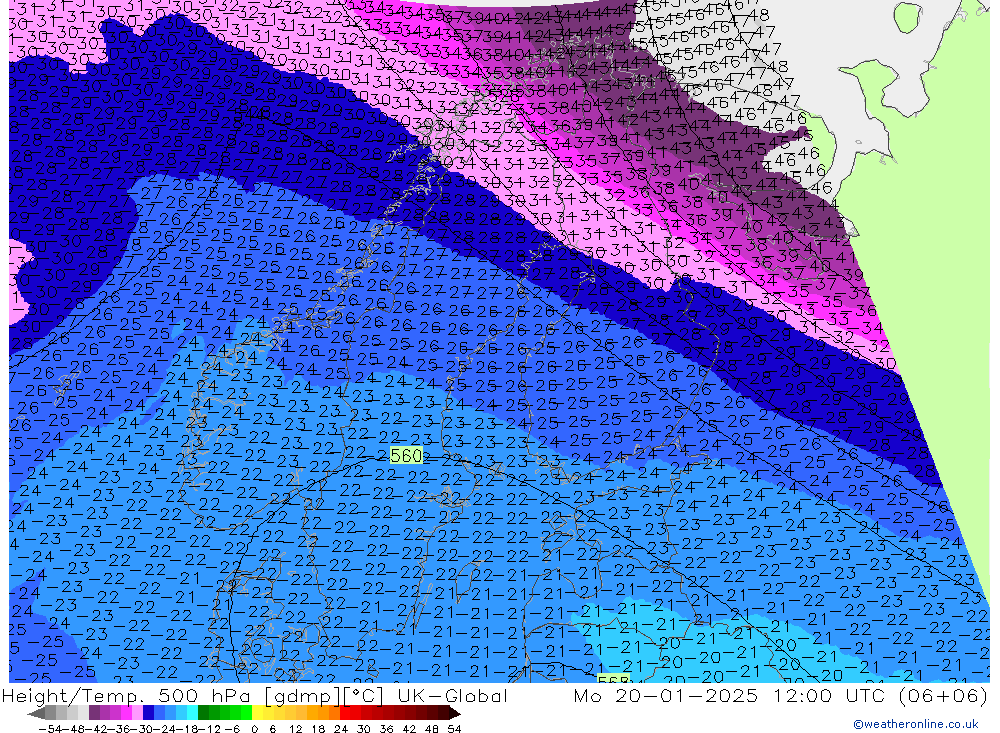Click the 560 geopotential height contour label
Image resolution: width=1000 pixels, height=733 pixels.
(x=406, y=455)
